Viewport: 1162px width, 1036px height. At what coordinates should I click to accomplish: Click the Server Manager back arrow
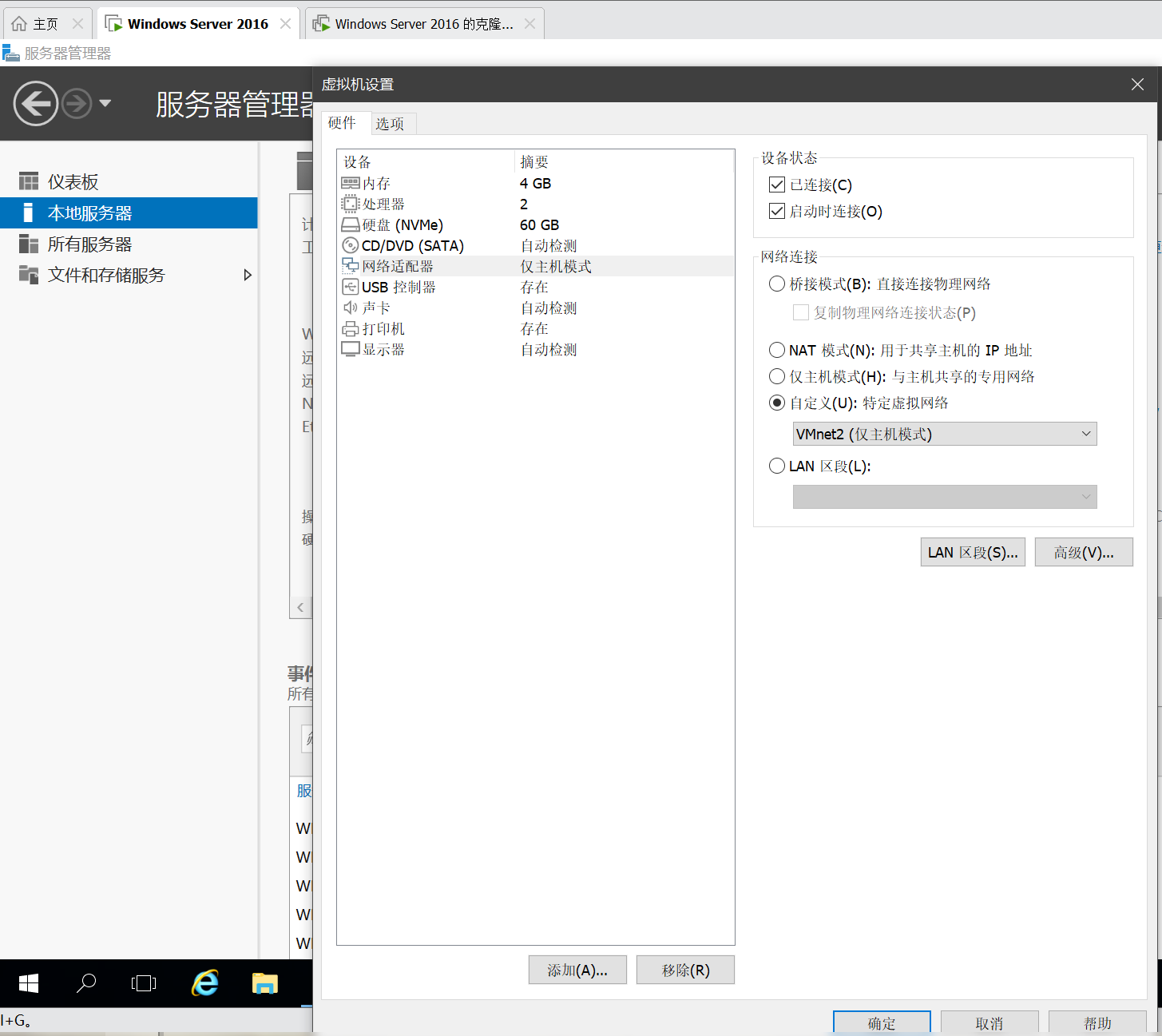pos(36,104)
